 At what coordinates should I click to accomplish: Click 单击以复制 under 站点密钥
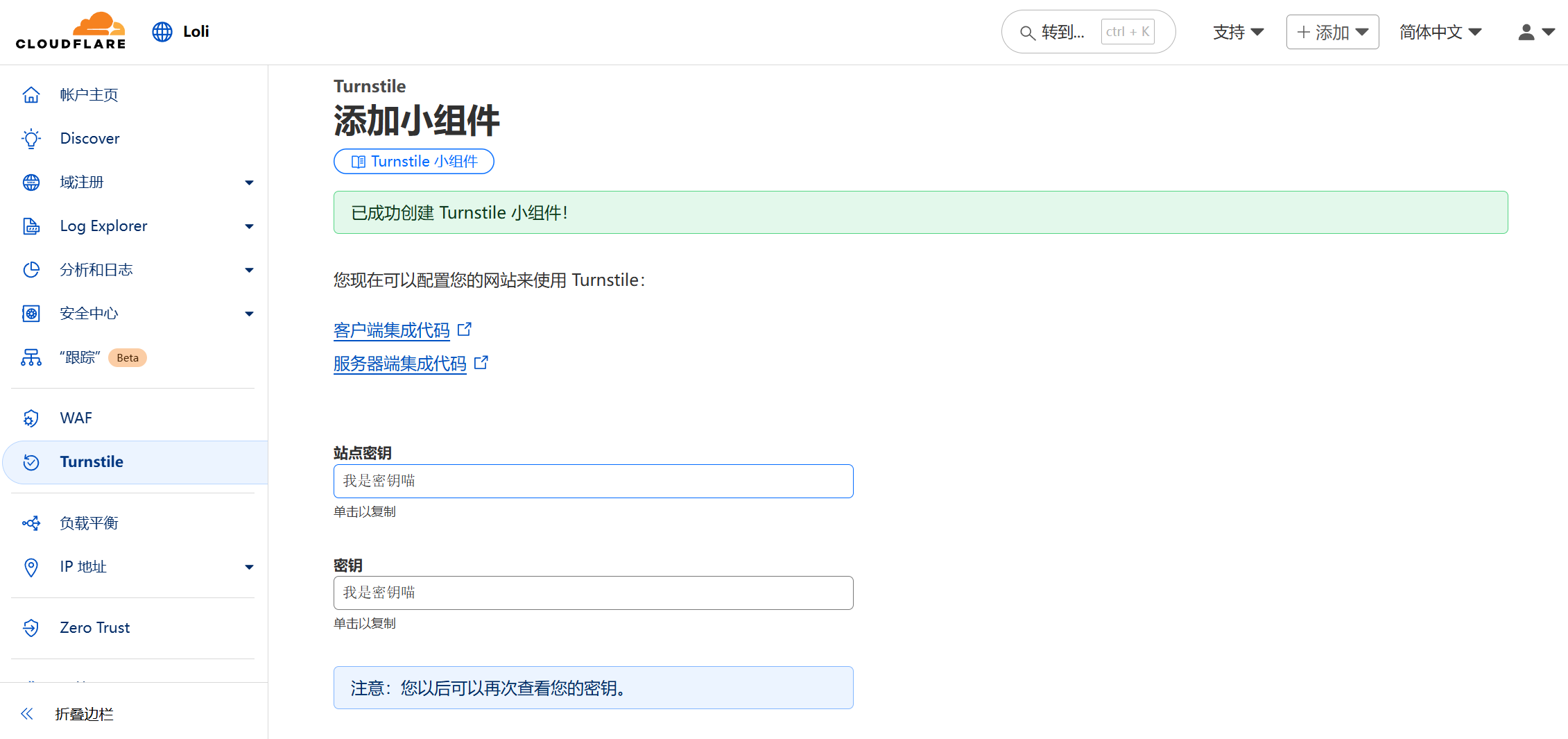[365, 511]
